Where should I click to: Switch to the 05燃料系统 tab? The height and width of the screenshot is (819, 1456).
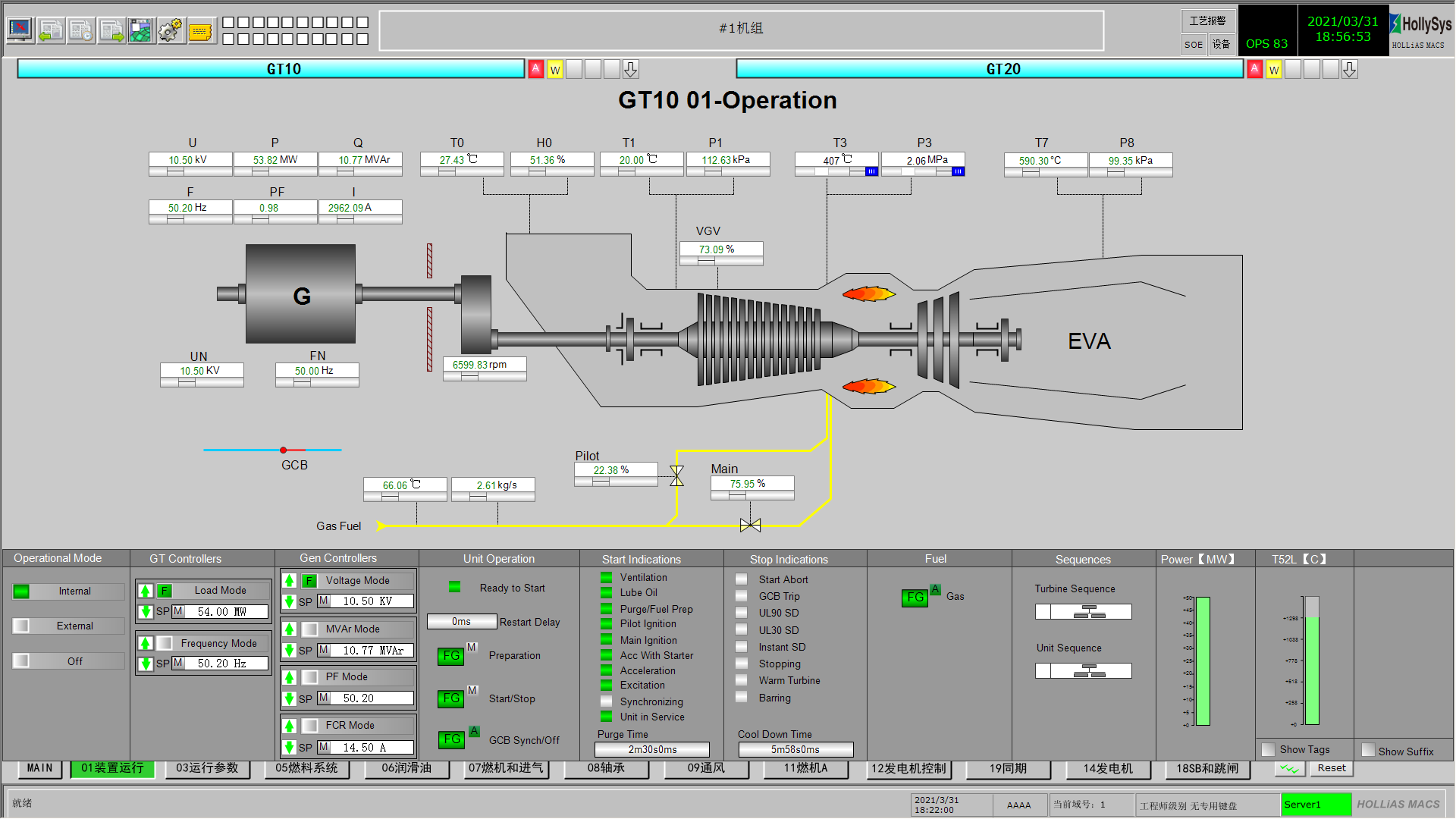tap(306, 768)
